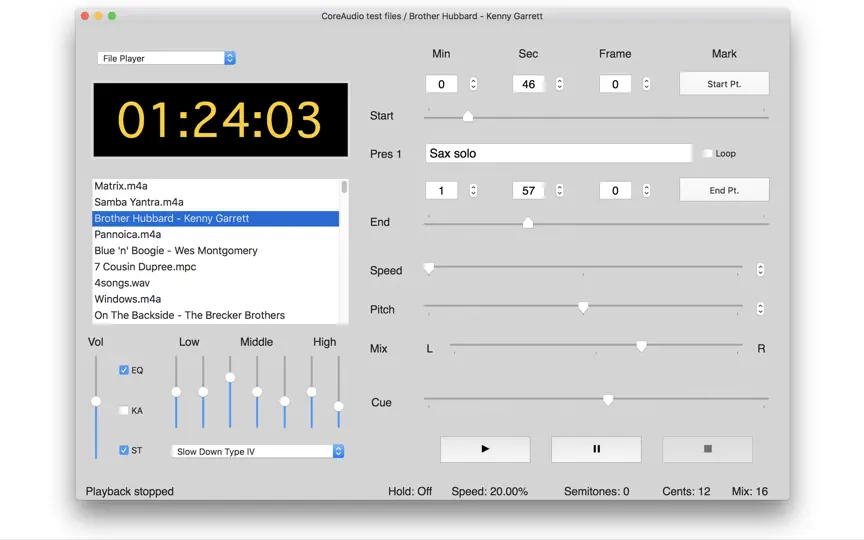Open the Slow Down Type IV dropdown
This screenshot has height=540, width=864.
[x=258, y=451]
